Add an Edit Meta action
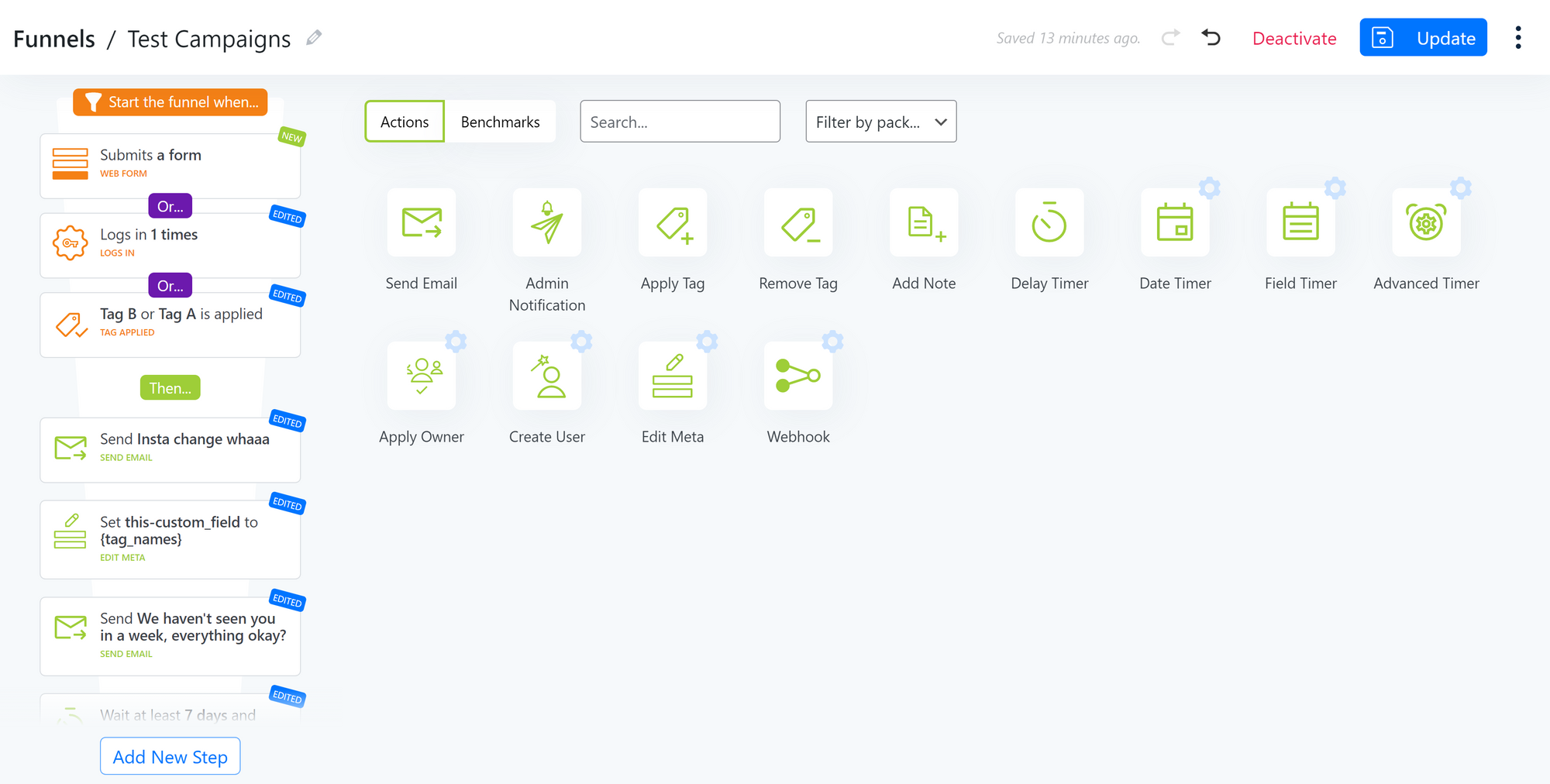 click(673, 376)
